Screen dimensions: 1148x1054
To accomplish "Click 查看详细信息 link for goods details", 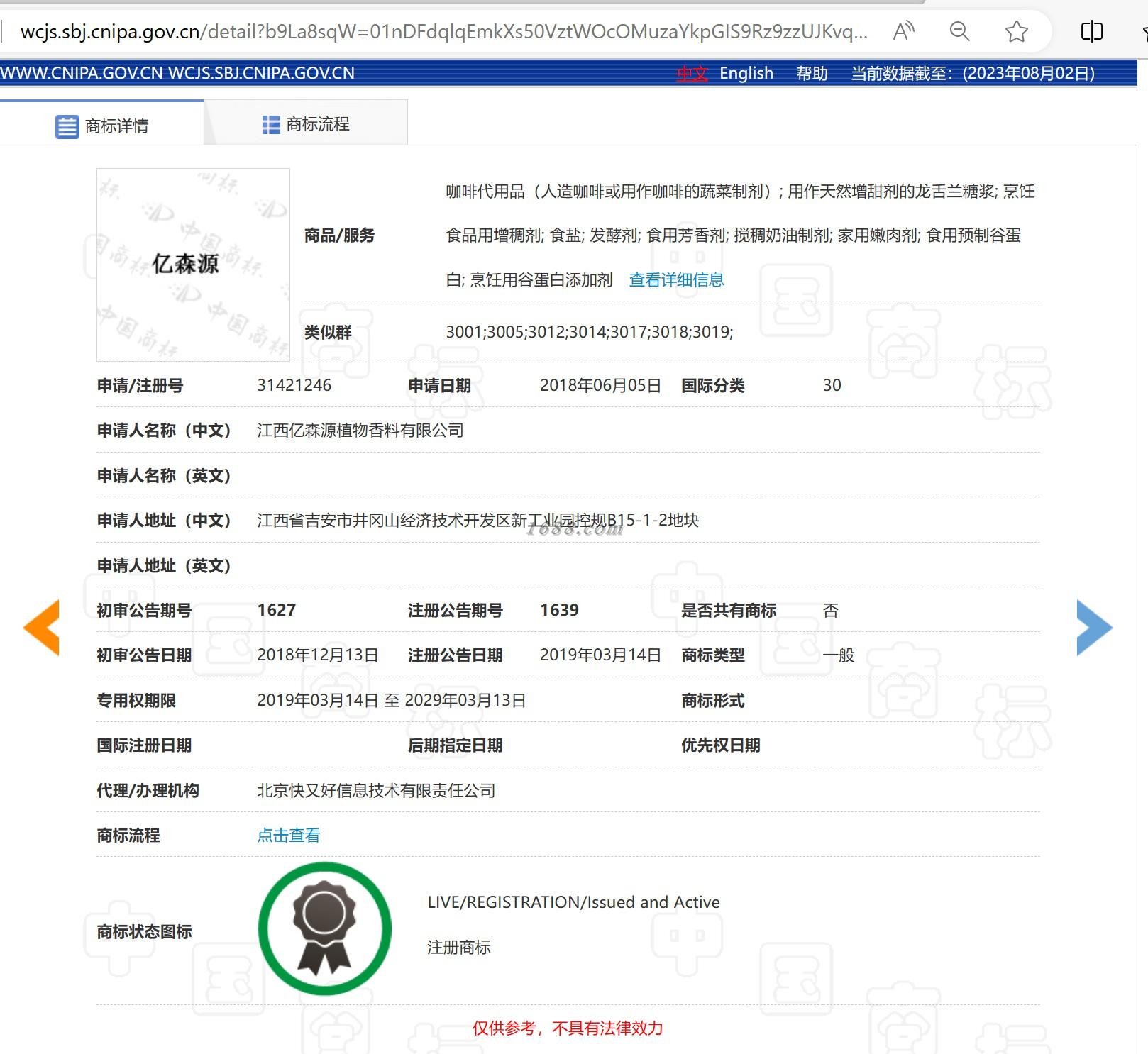I will coord(676,280).
